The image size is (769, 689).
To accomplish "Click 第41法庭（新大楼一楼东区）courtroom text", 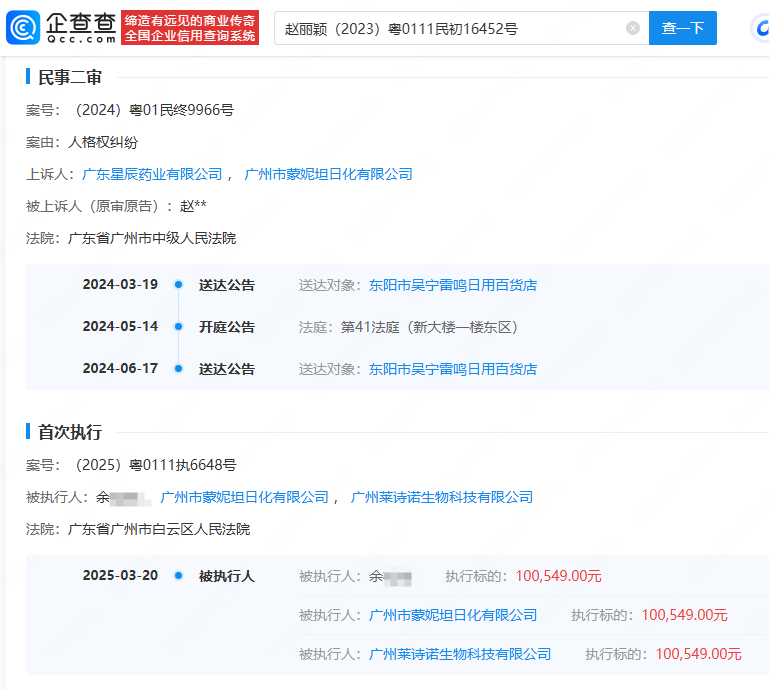I will click(x=429, y=327).
